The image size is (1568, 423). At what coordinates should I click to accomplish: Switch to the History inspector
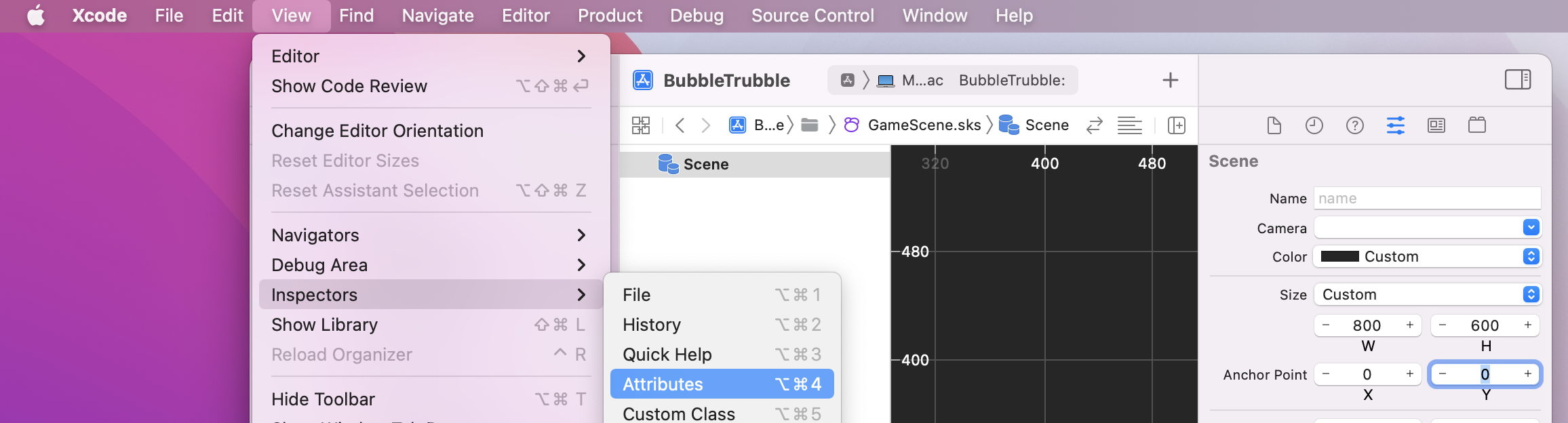[1314, 125]
